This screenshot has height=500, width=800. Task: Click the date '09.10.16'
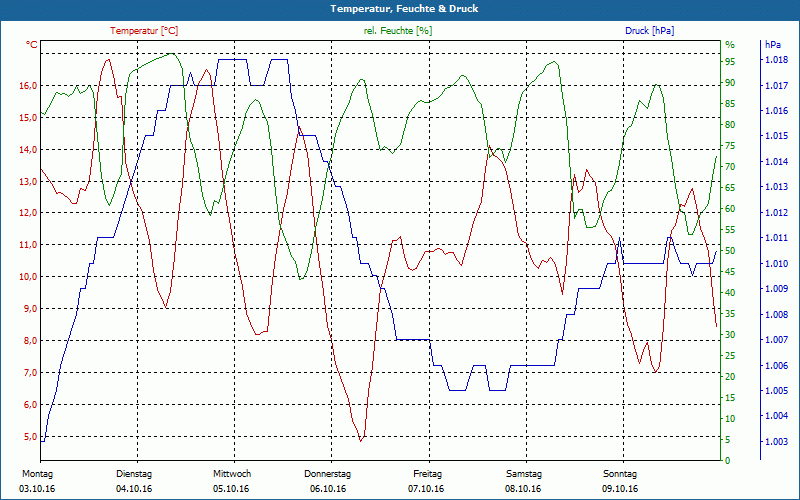click(620, 489)
